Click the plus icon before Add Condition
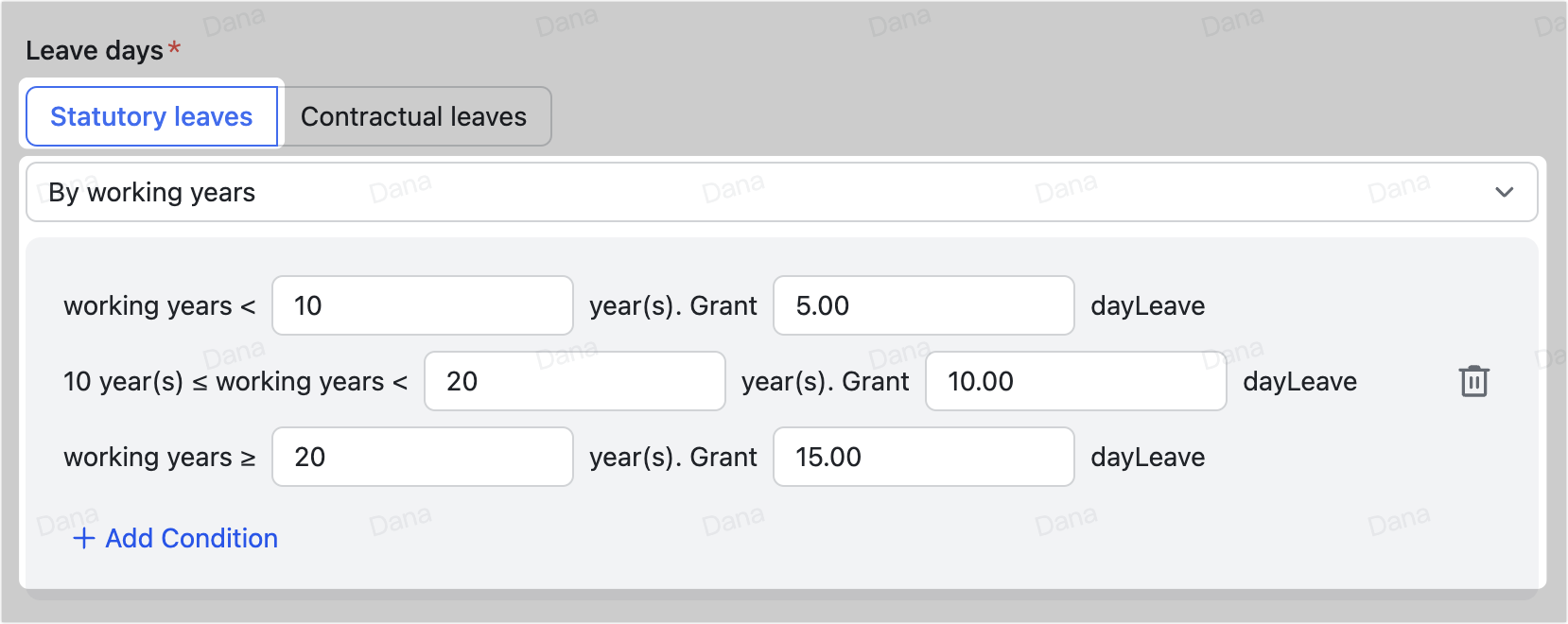This screenshot has height=624, width=1568. 84,538
